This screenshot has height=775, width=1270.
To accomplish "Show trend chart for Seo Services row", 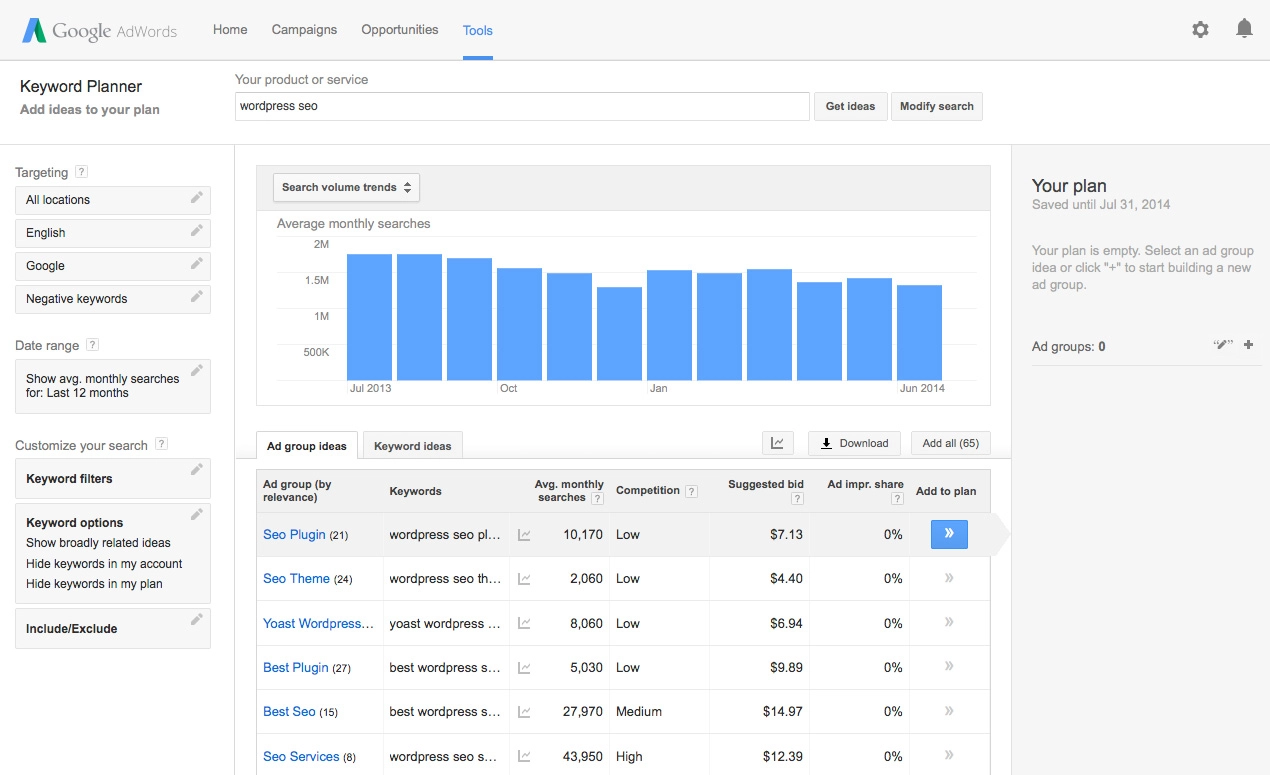I will pos(524,757).
